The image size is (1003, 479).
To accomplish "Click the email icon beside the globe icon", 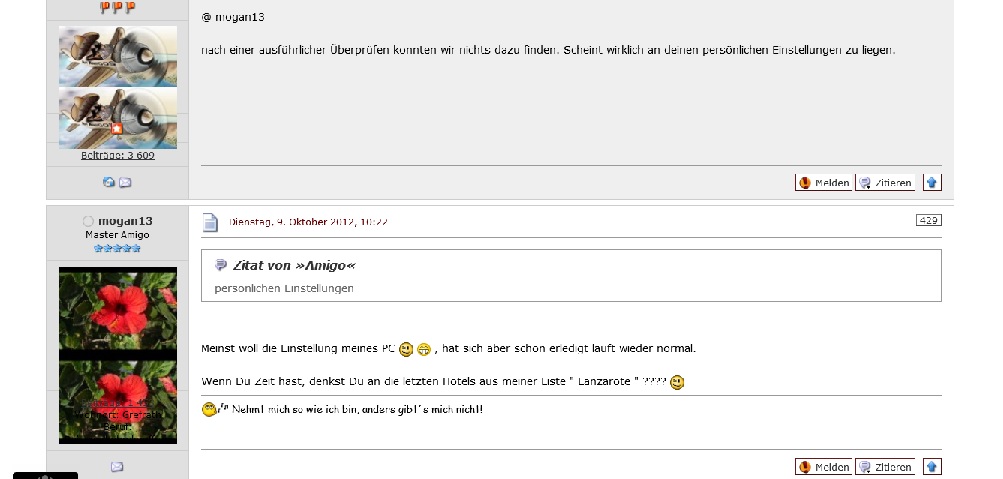I will [x=125, y=183].
